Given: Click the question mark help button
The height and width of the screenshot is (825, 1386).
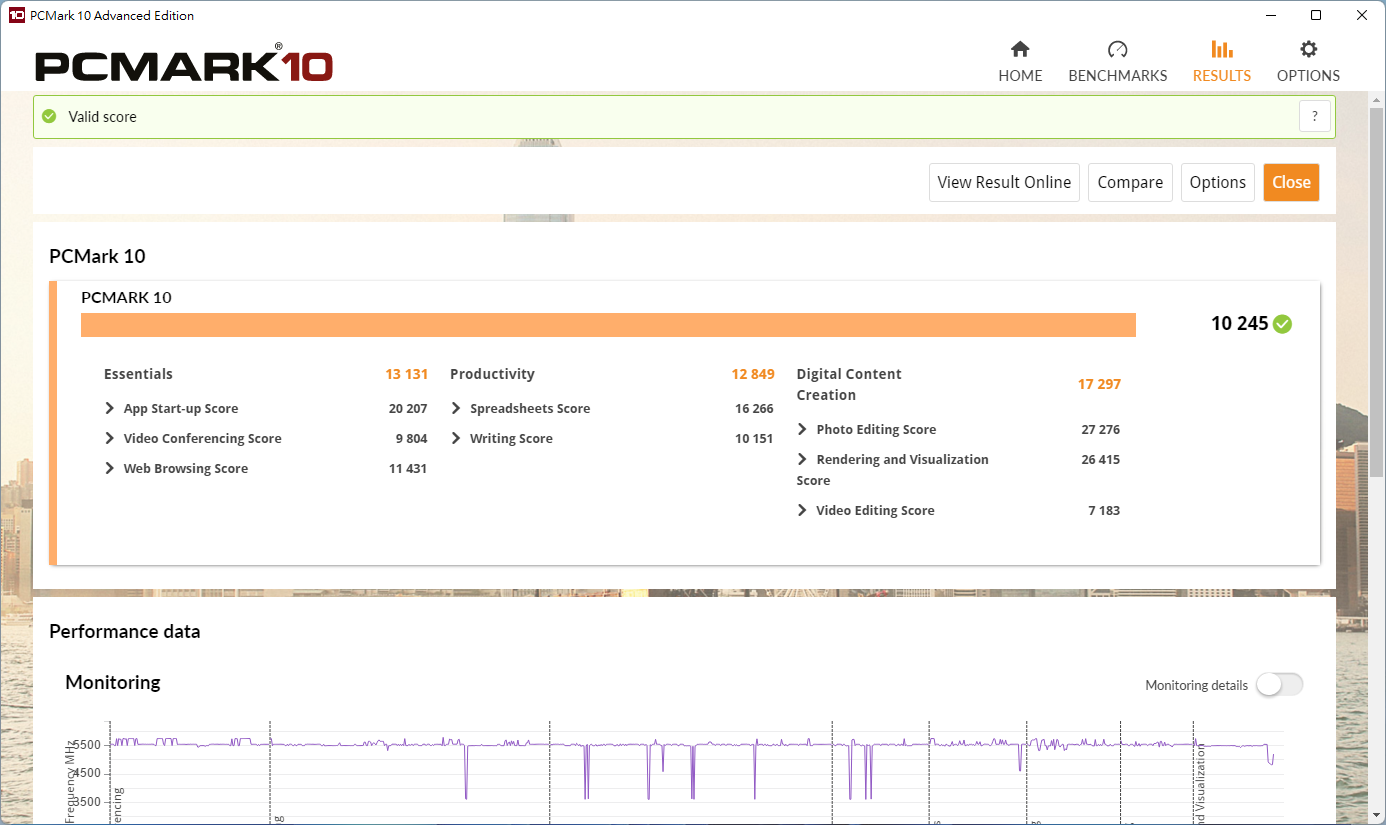Looking at the screenshot, I should 1314,117.
